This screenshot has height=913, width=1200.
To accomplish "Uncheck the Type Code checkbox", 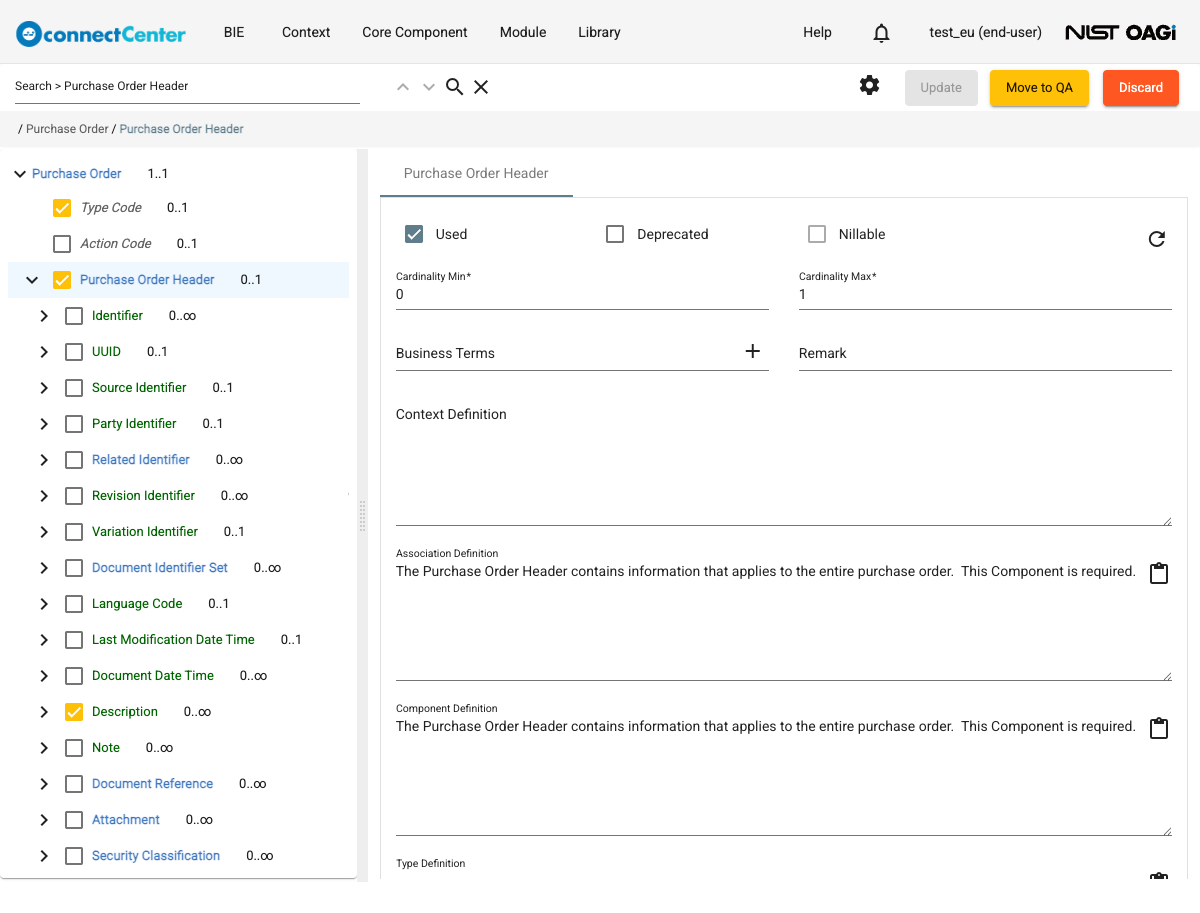I will click(62, 208).
